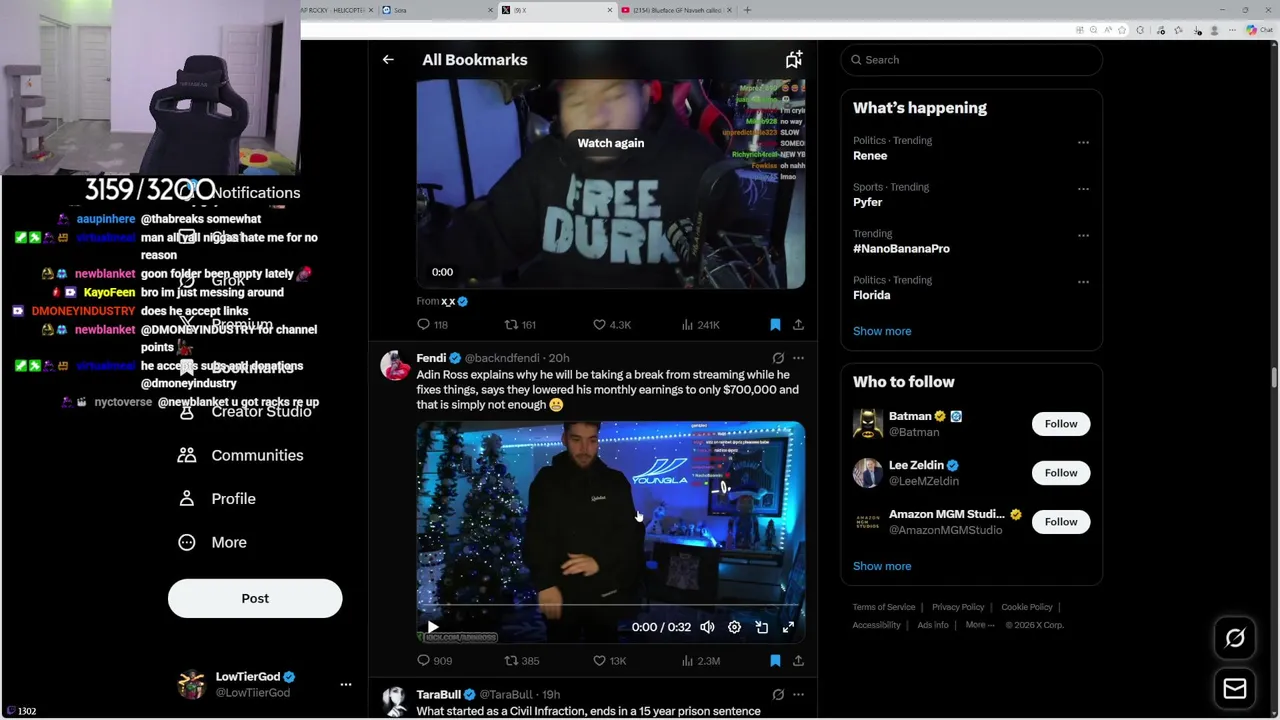Open Ads info link
Screen dimensions: 1280x720
click(x=933, y=625)
